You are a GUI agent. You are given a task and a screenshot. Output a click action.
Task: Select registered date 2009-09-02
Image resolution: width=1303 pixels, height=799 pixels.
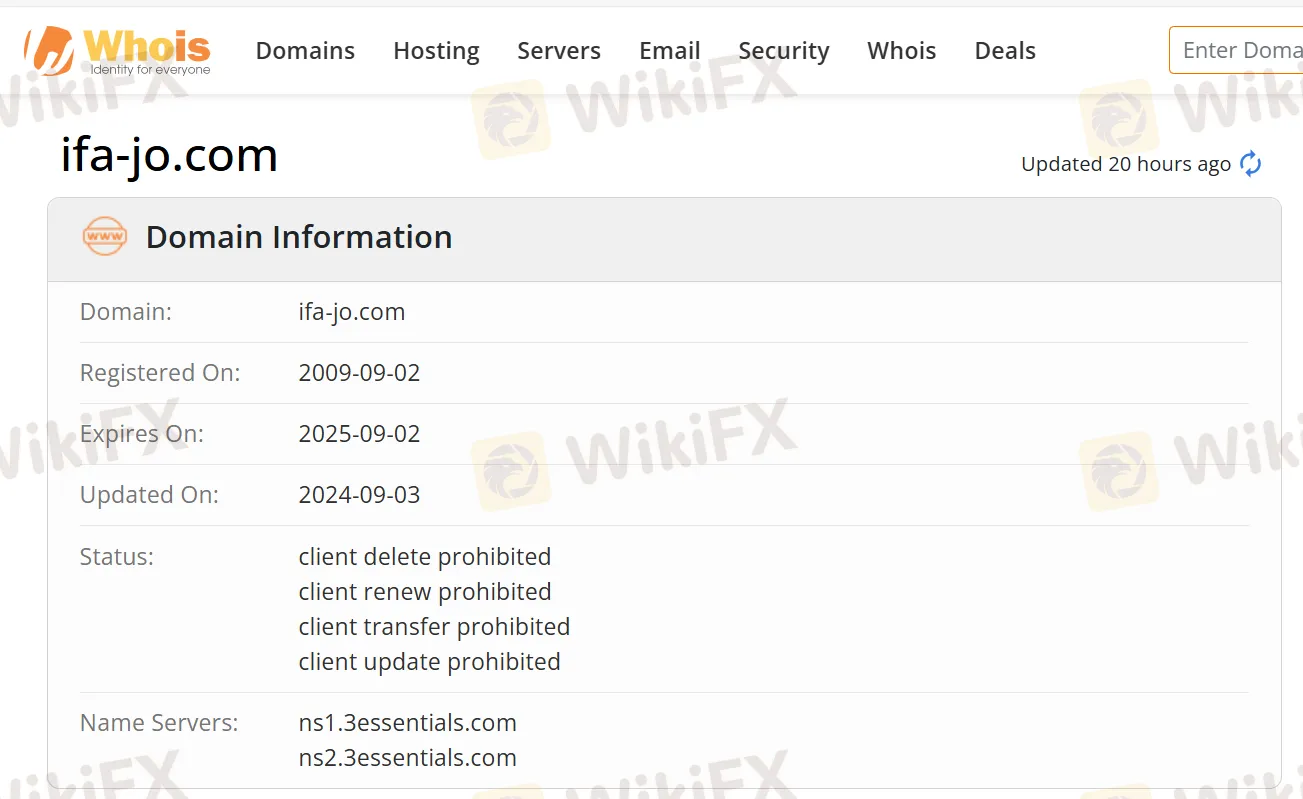coord(359,373)
